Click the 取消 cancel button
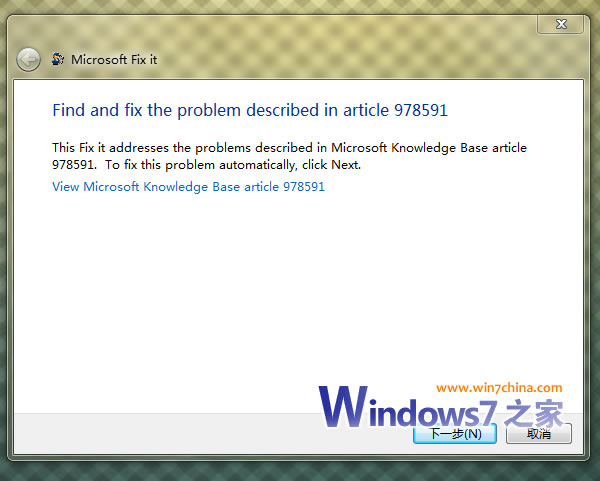The height and width of the screenshot is (481, 600). coord(539,434)
